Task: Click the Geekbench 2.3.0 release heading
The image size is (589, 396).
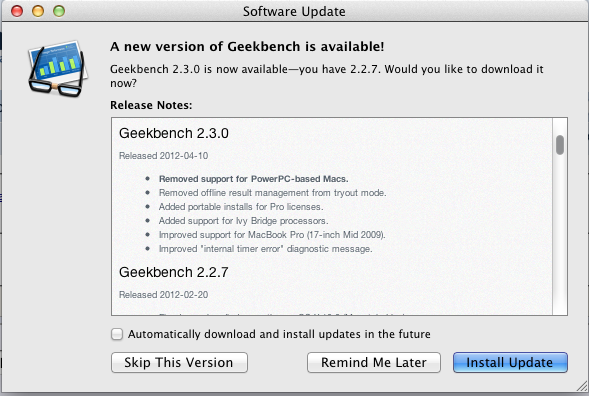Action: click(x=174, y=133)
